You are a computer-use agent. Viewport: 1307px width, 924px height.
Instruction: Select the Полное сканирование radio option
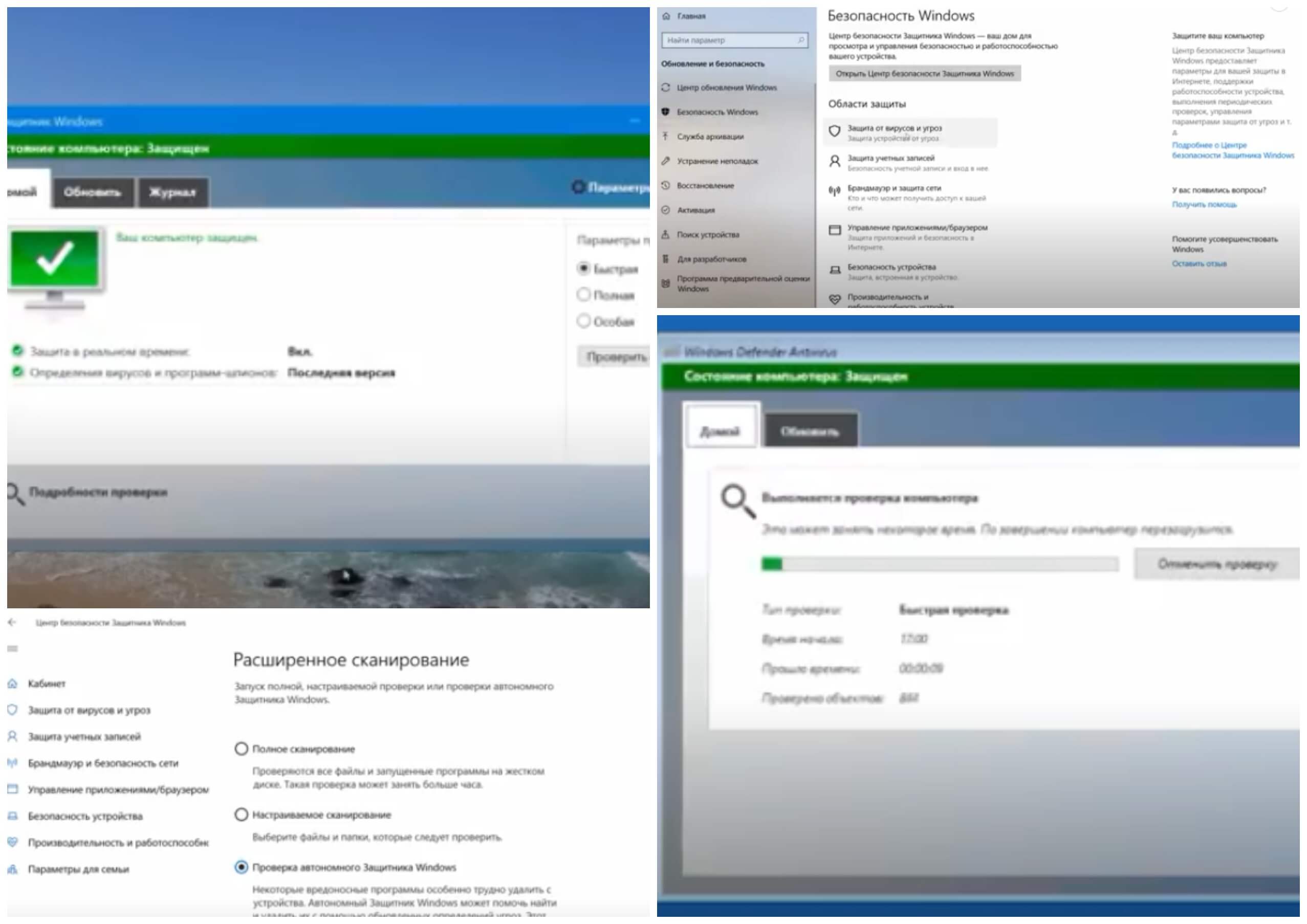[242, 749]
